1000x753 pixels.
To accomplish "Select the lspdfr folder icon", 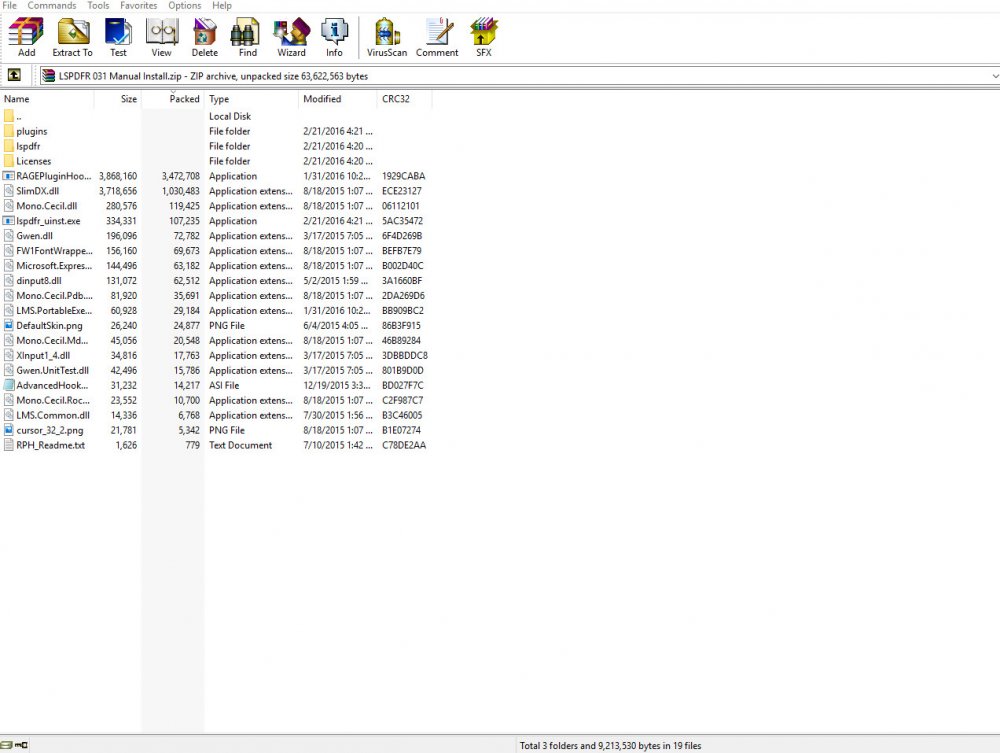I will tap(8, 146).
